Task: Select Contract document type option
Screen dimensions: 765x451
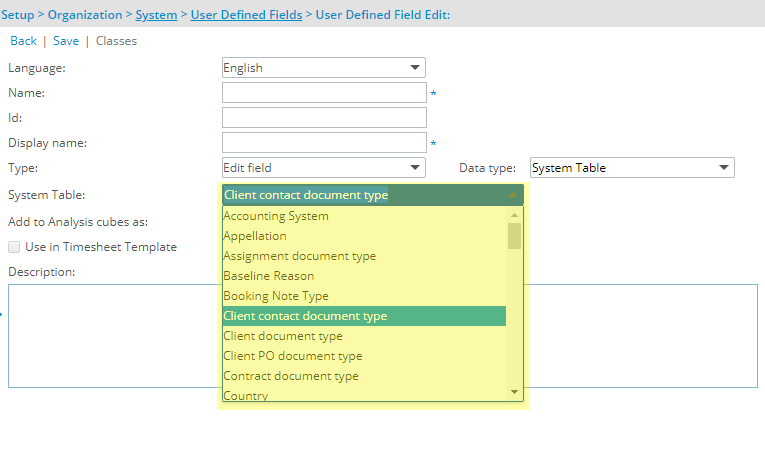Action: point(364,376)
